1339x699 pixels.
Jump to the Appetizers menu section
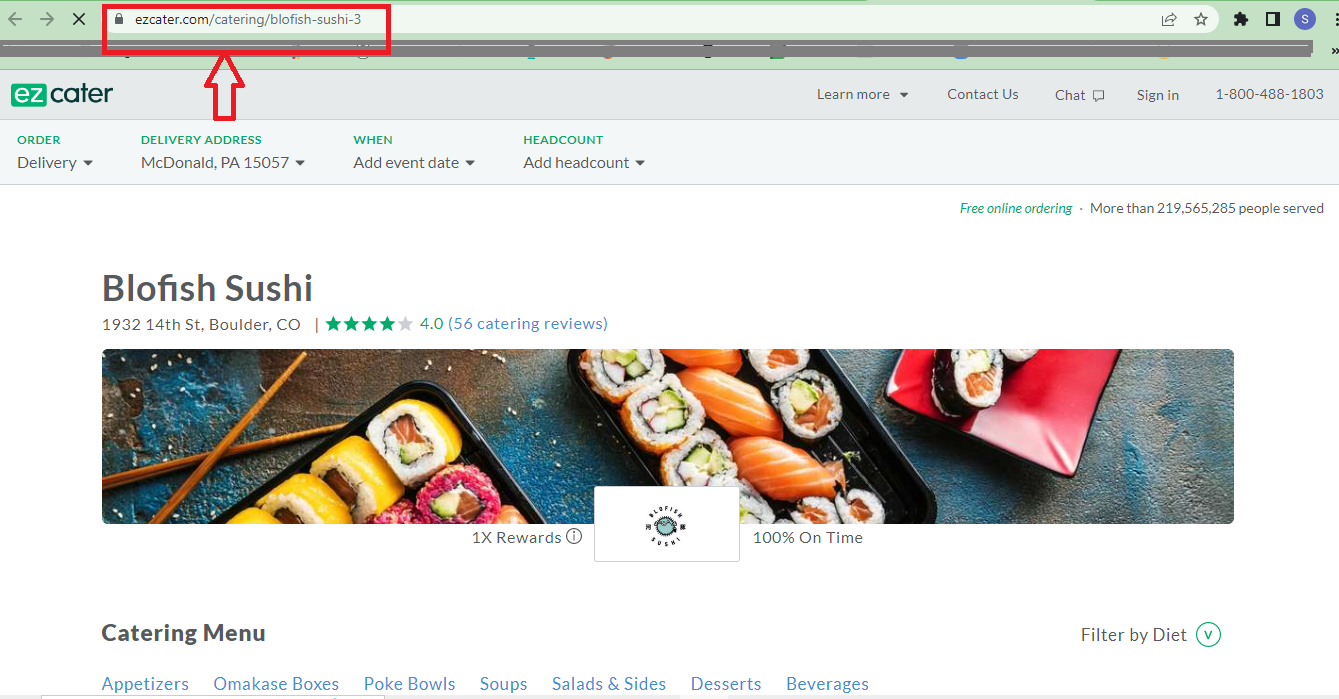point(145,684)
